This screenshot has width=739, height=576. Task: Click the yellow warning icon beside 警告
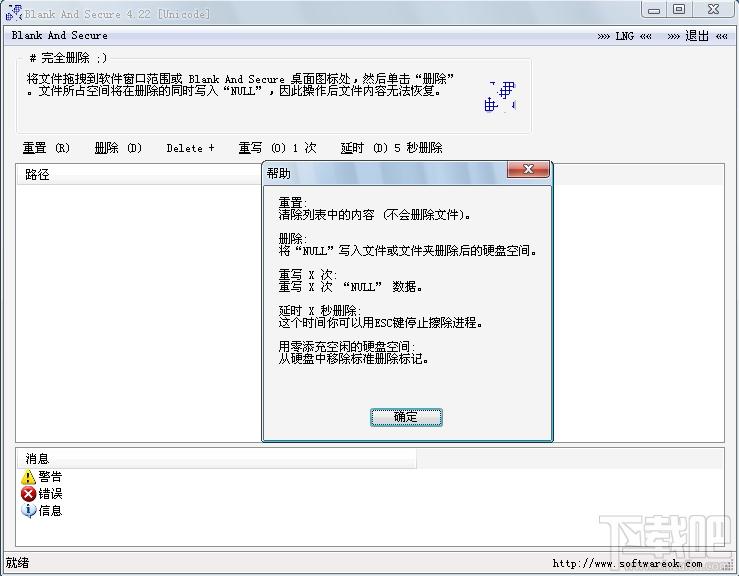pos(28,477)
